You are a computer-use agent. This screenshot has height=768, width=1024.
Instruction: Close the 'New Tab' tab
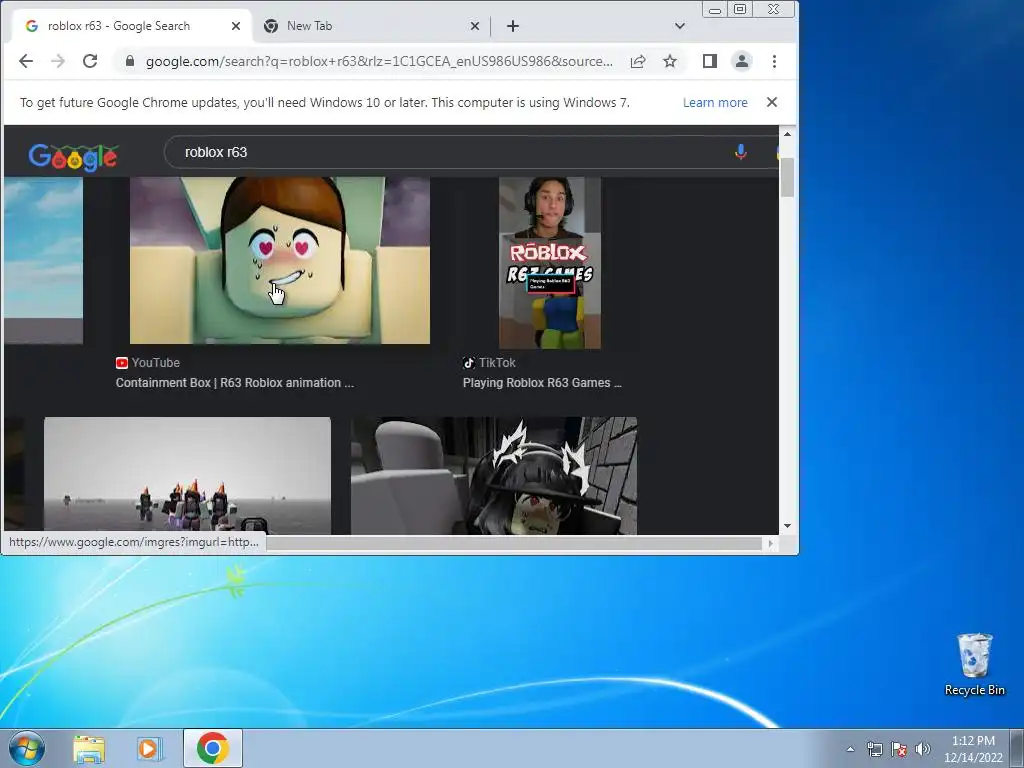[x=475, y=26]
